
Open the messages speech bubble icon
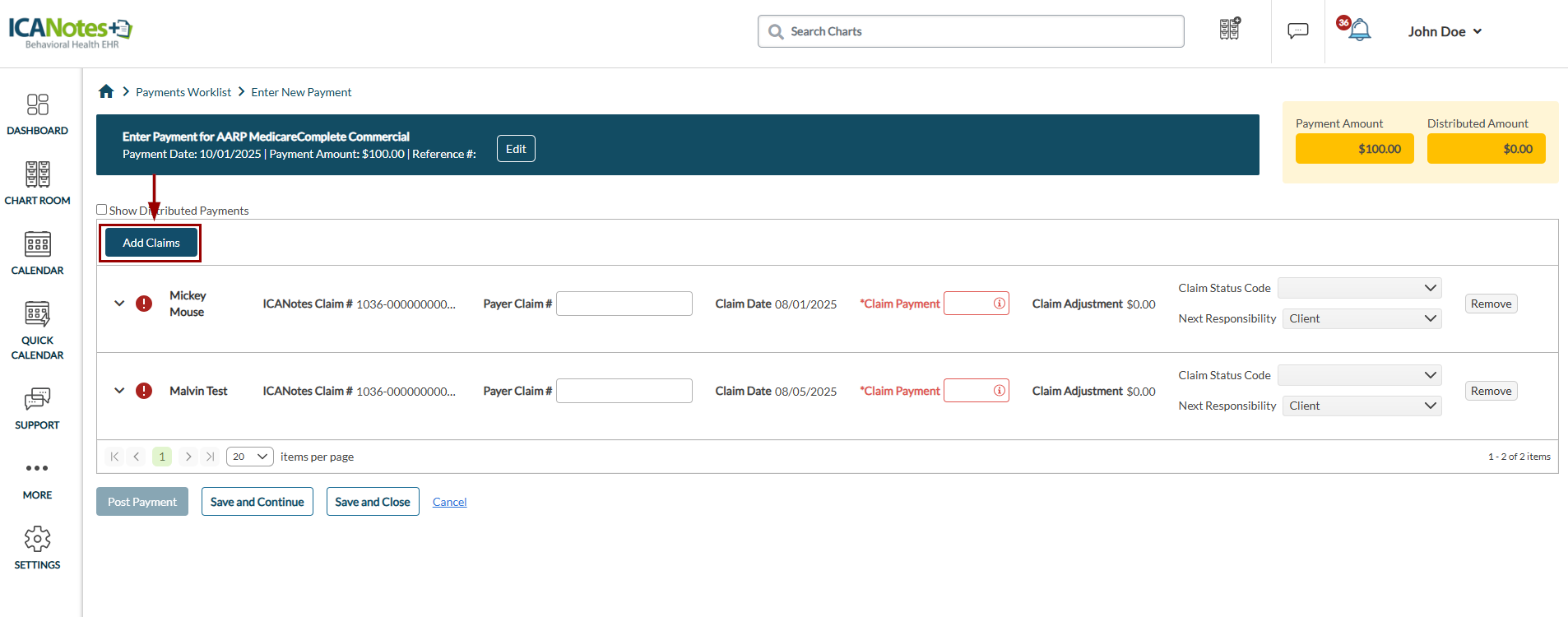click(1297, 31)
